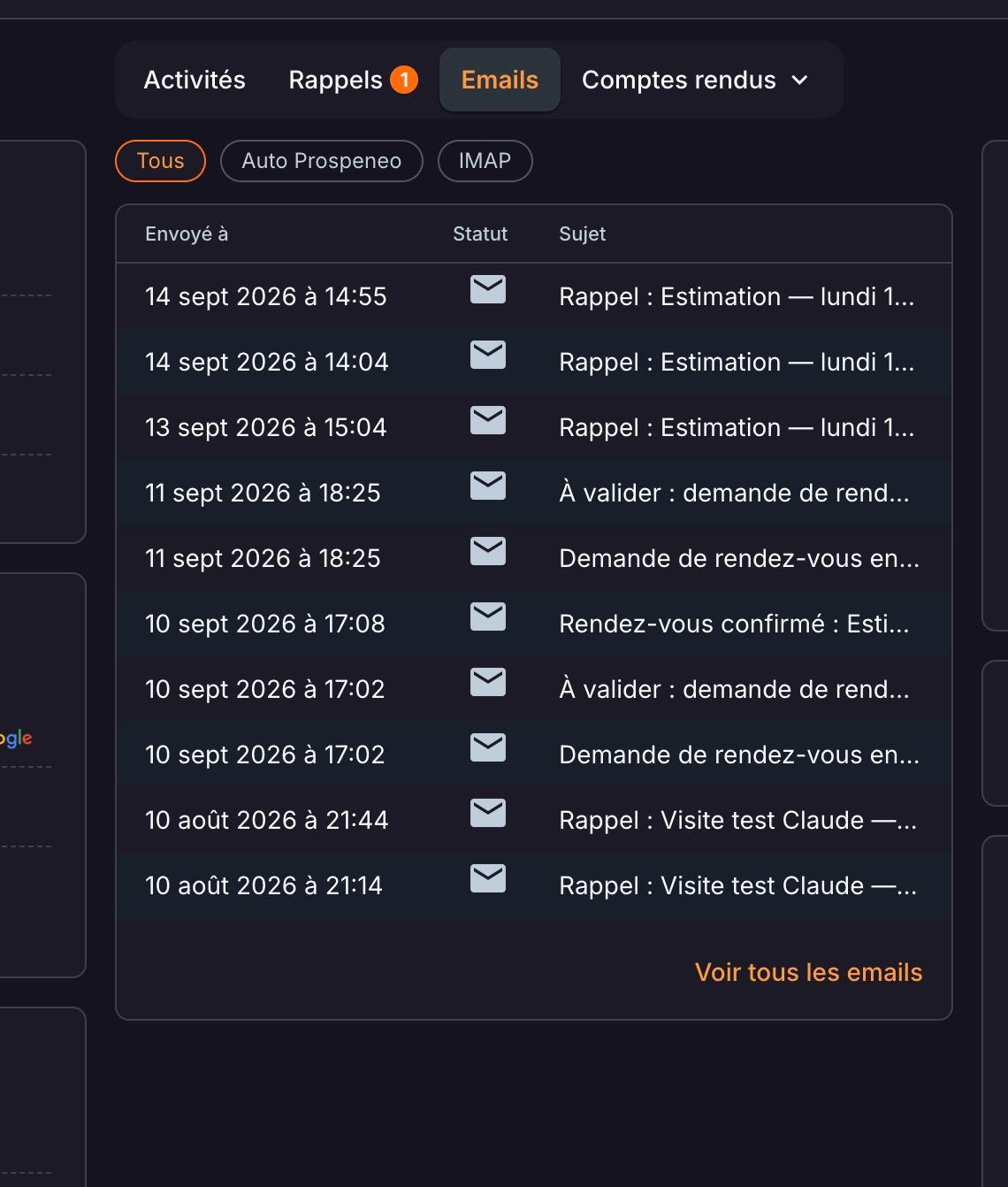Filter emails by IMAP
1008x1187 pixels.
[485, 161]
